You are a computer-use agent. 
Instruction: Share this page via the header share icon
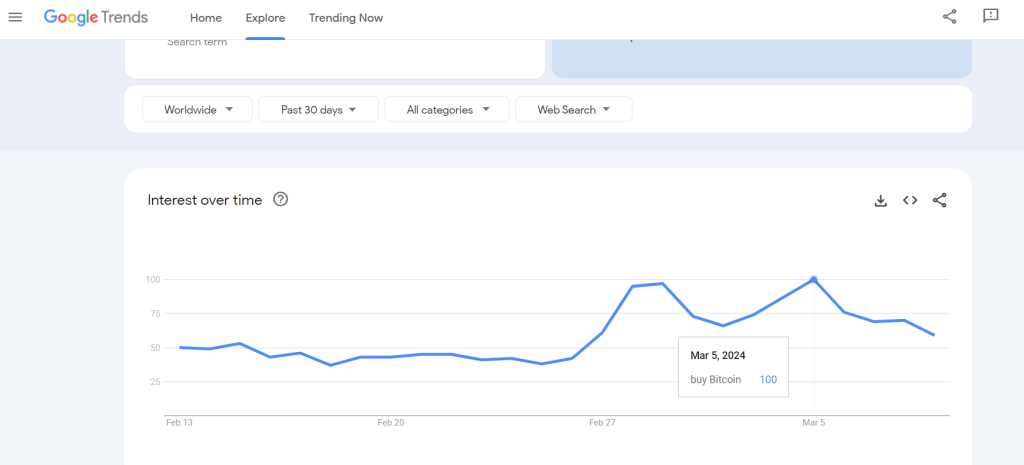950,17
